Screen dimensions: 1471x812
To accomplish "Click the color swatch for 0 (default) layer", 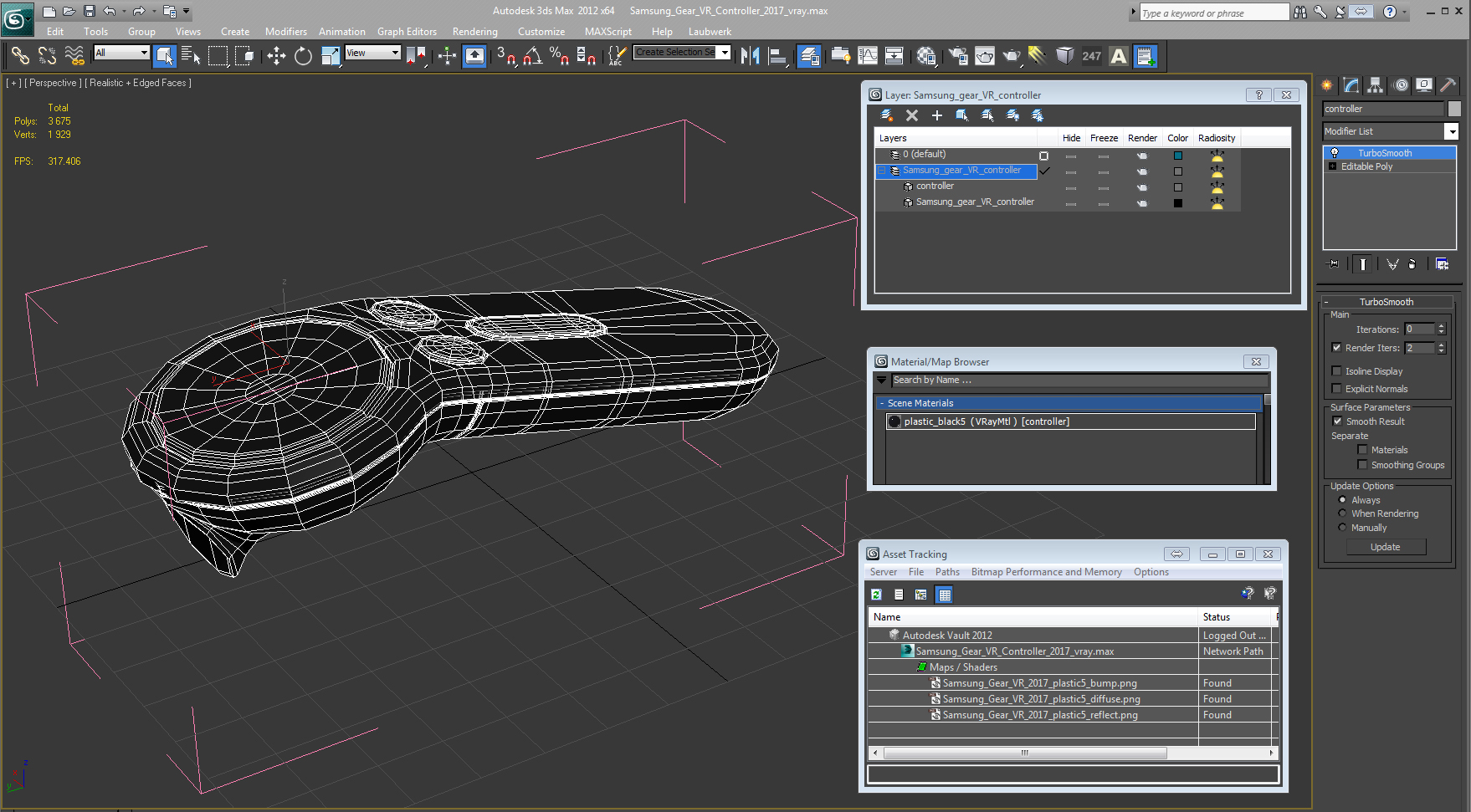I will coord(1178,156).
